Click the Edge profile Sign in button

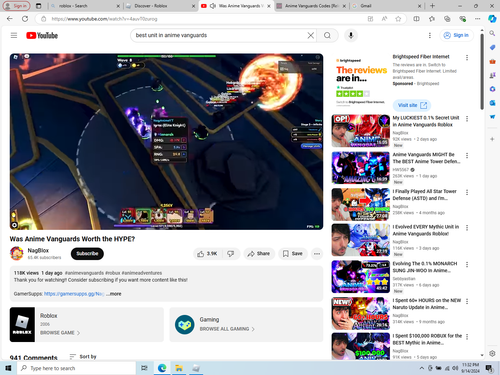[x=16, y=6]
